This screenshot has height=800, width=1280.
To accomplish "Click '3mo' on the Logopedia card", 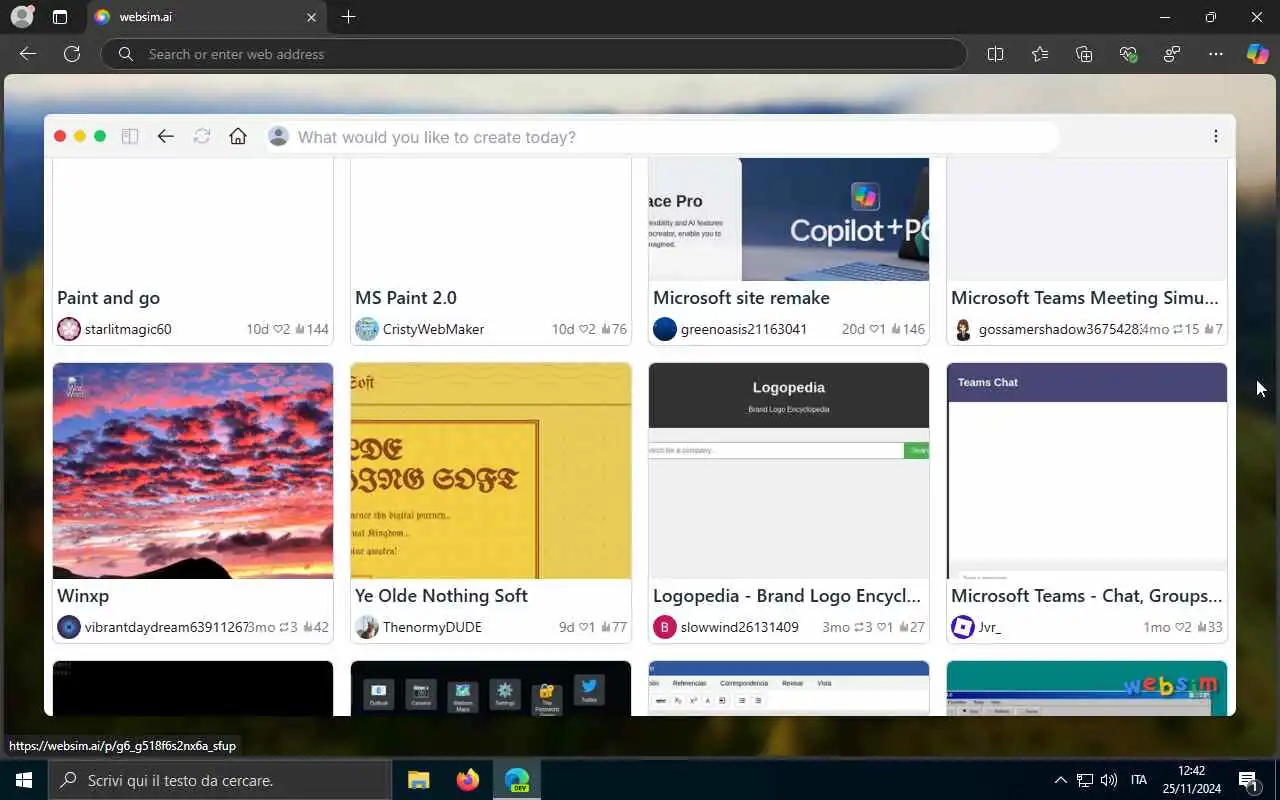I will tap(836, 627).
